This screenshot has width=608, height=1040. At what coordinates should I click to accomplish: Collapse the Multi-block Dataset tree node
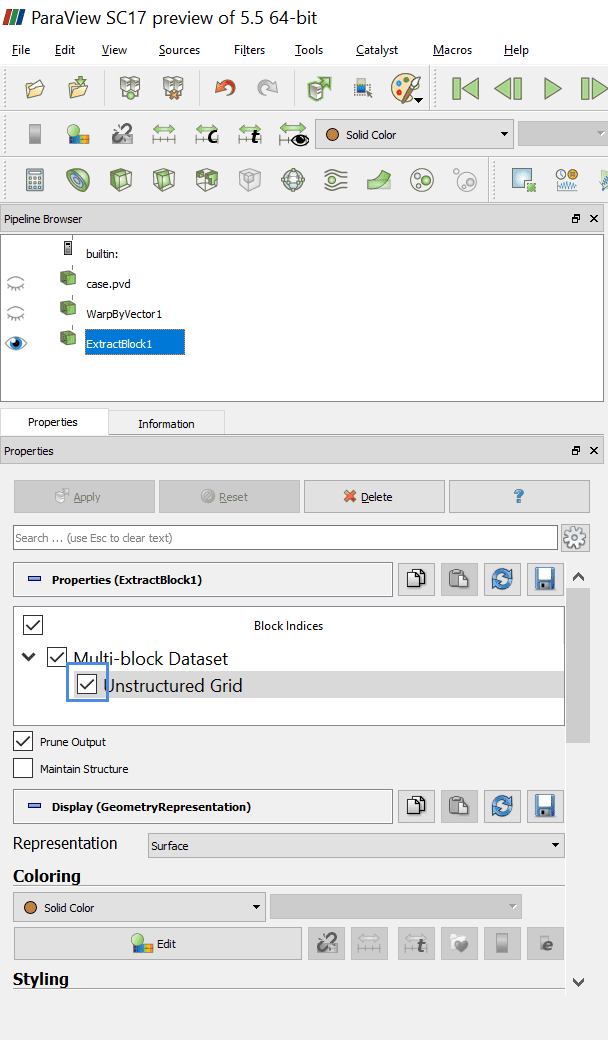28,658
